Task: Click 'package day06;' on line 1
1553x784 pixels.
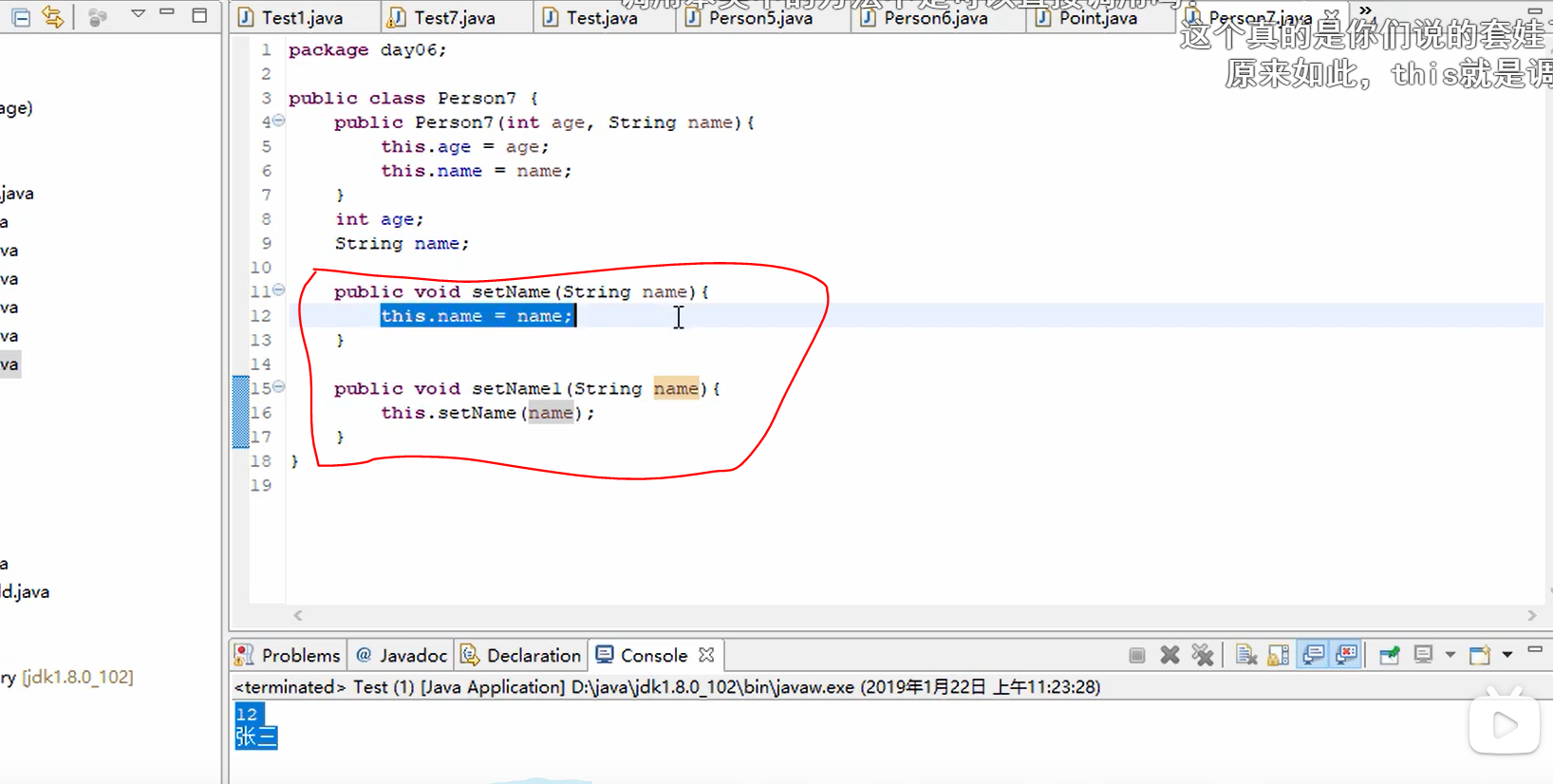Action: (367, 49)
